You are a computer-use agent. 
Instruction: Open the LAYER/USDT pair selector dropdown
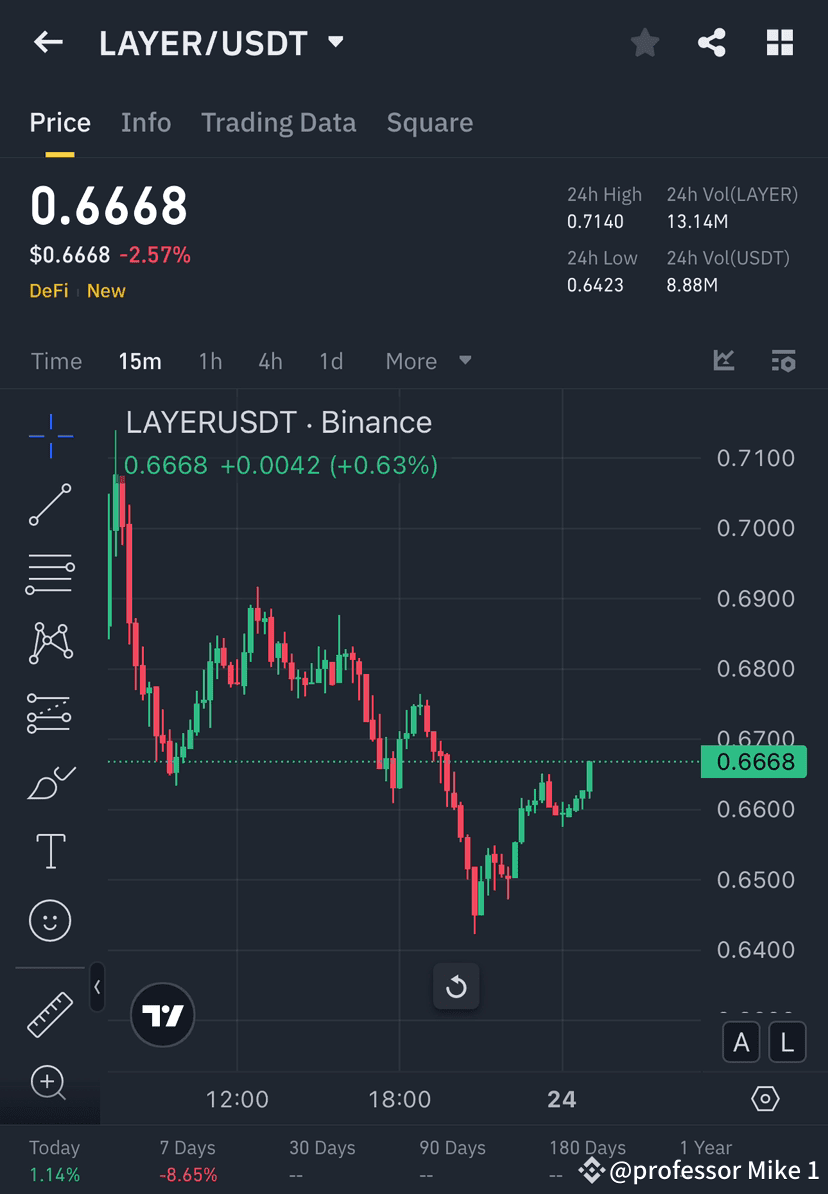tap(334, 42)
